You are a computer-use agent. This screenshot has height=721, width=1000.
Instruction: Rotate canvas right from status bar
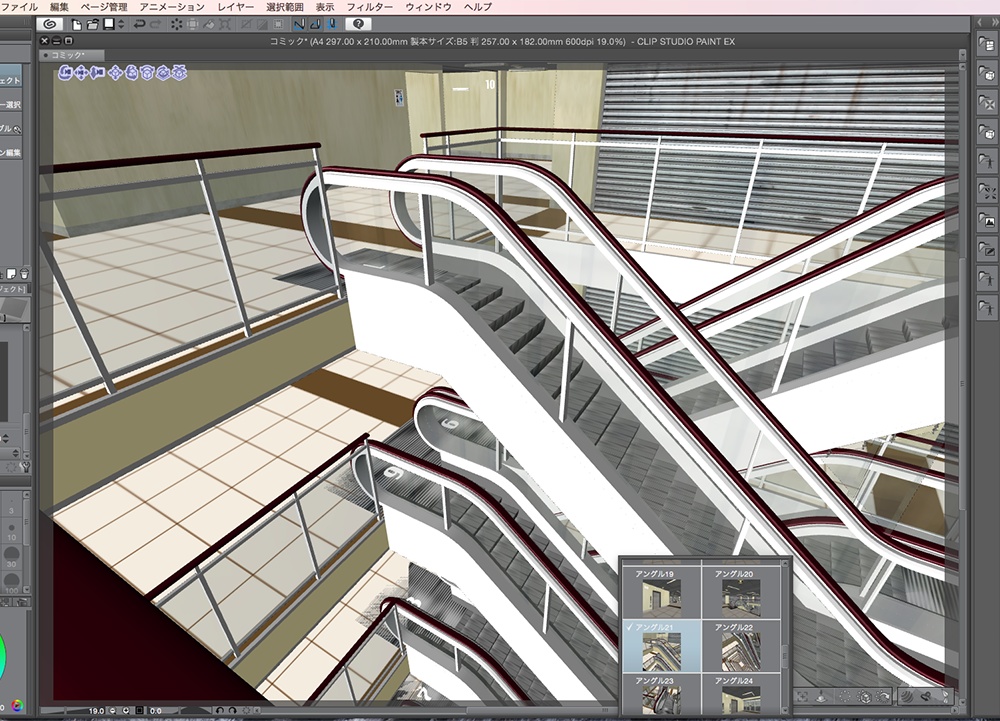coord(232,710)
